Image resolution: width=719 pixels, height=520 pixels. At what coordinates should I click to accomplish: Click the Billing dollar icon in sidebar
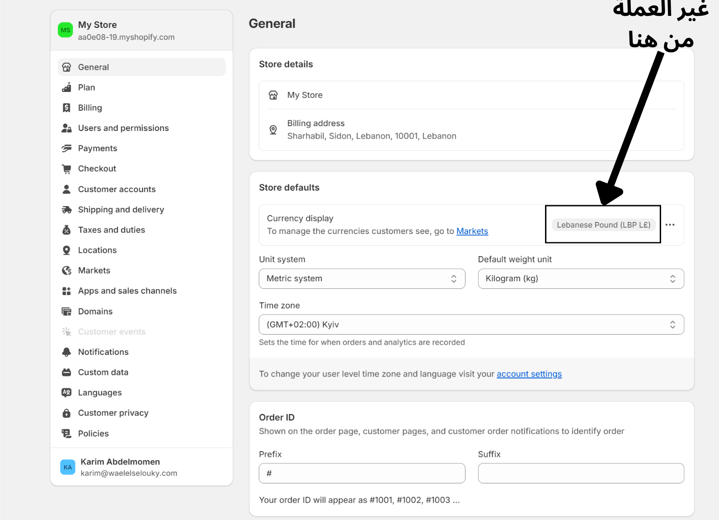(67, 108)
